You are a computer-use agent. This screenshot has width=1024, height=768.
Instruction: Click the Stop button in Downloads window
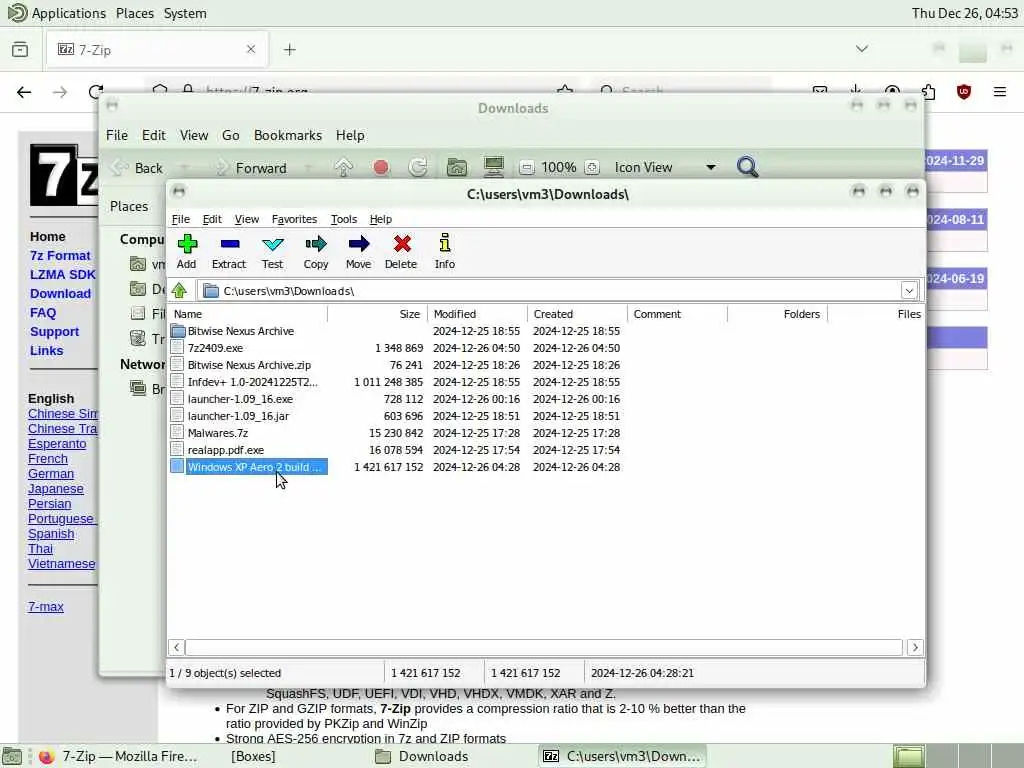click(381, 168)
